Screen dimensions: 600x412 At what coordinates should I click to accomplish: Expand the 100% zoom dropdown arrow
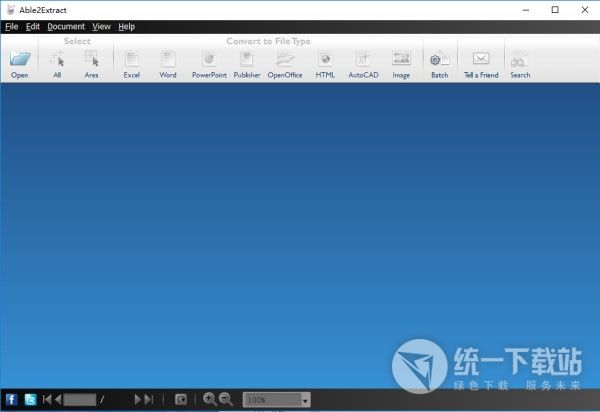pyautogui.click(x=305, y=401)
